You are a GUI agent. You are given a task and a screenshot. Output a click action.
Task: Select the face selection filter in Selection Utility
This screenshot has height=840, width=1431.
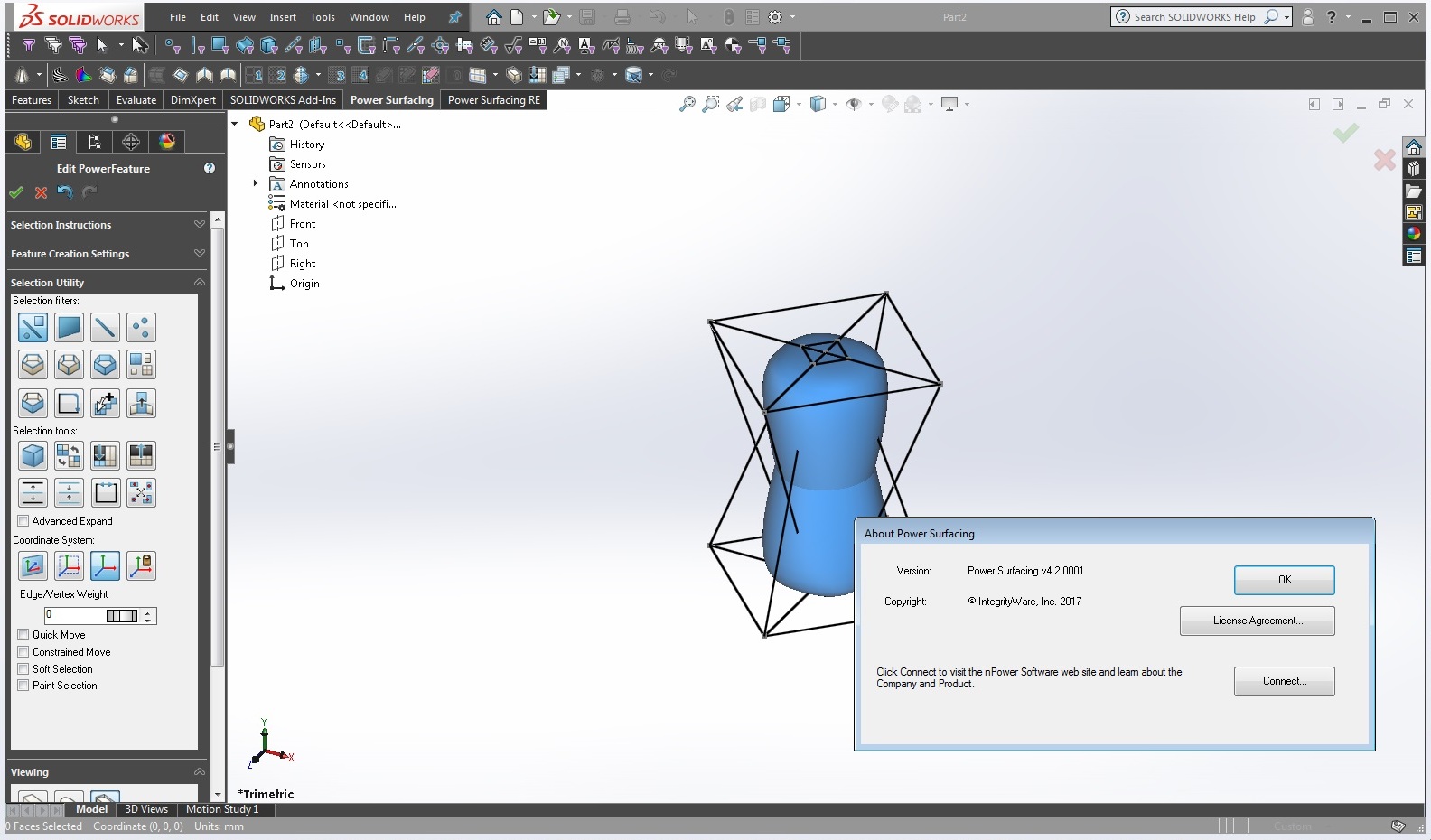pos(69,328)
